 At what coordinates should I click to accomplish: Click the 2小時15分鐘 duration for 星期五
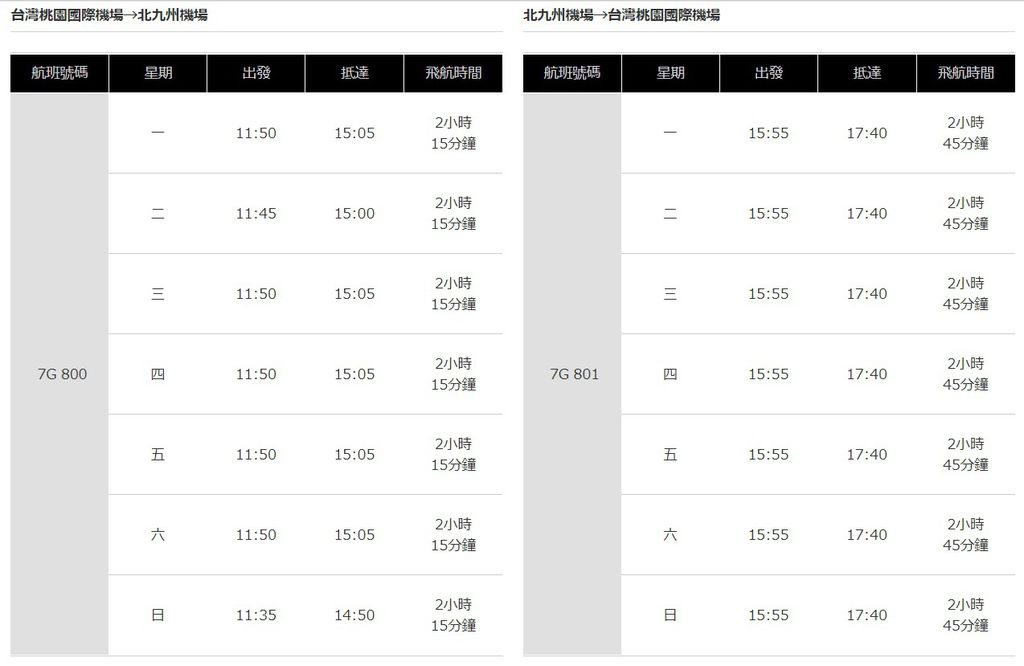click(453, 454)
